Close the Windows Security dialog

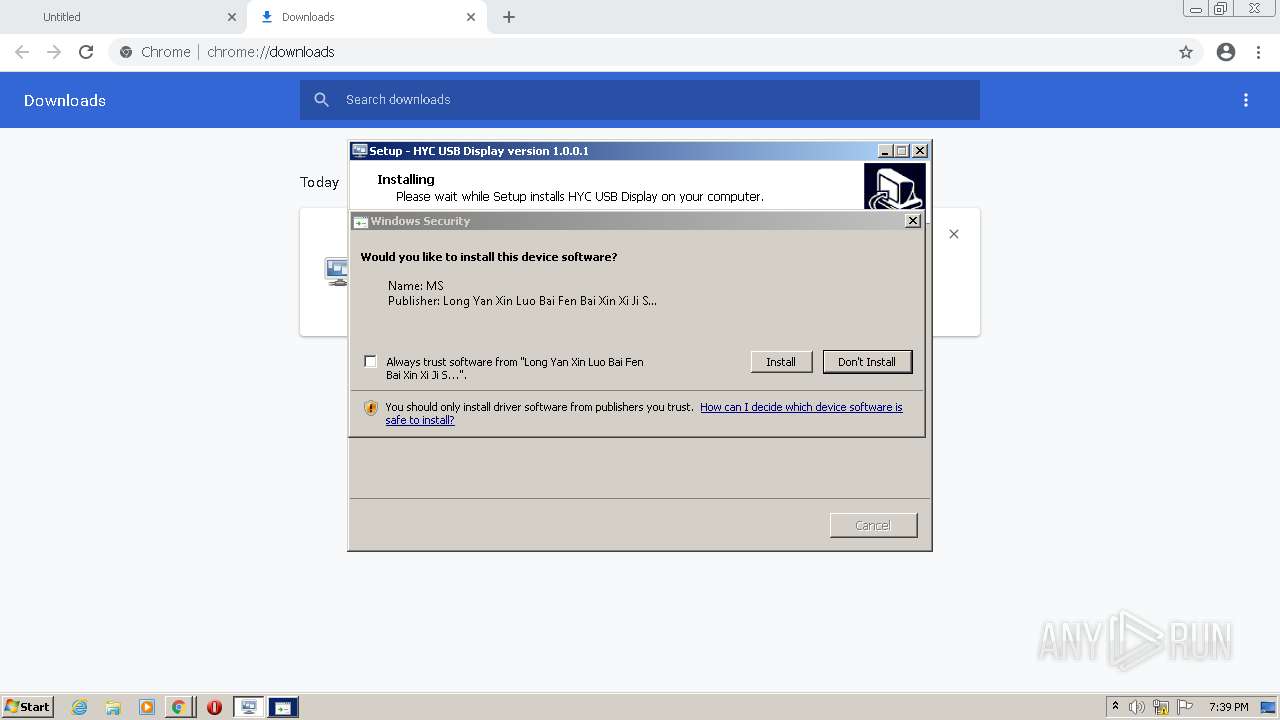(912, 221)
